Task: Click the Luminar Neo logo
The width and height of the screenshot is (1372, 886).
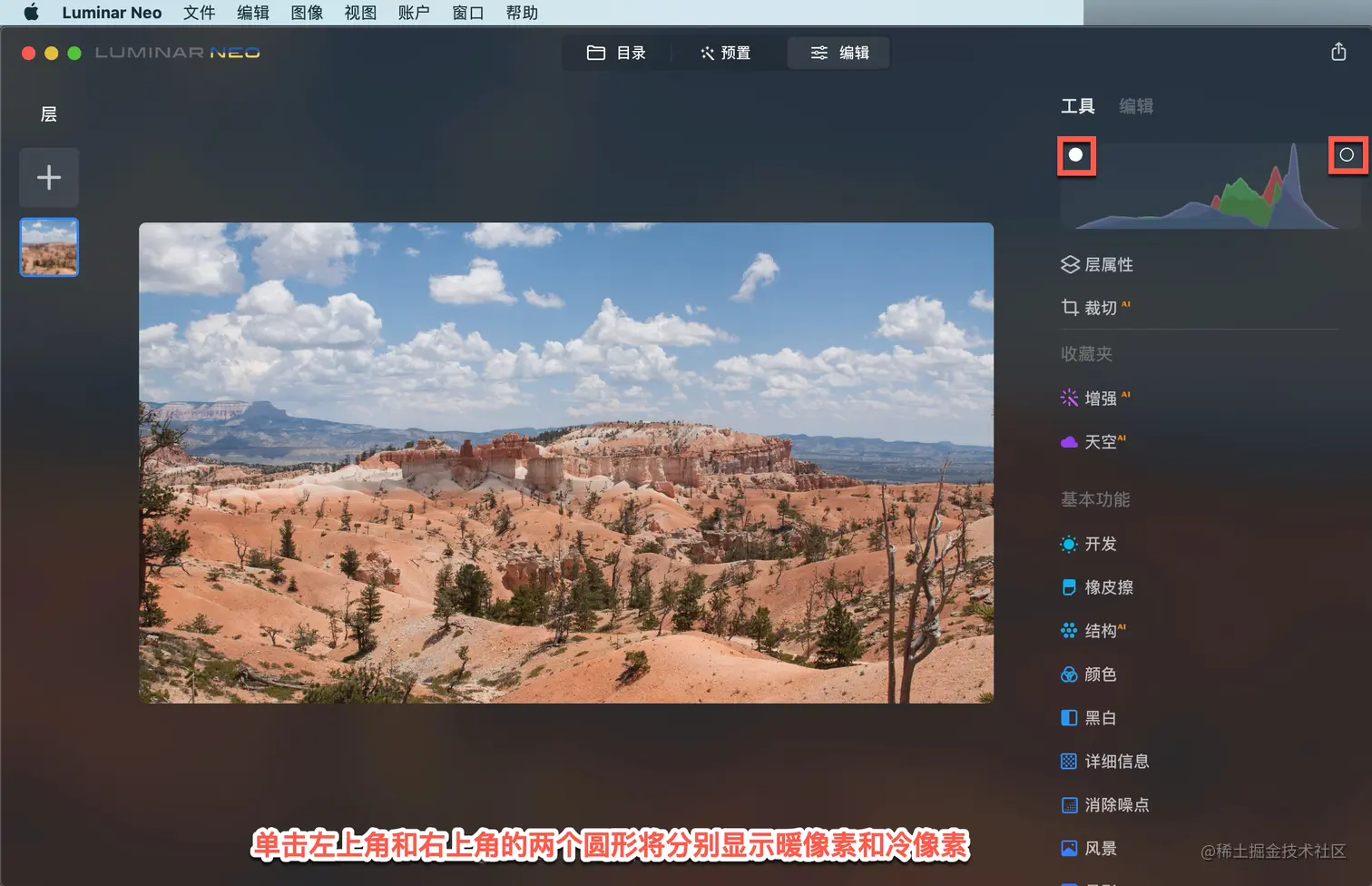Action: point(178,53)
